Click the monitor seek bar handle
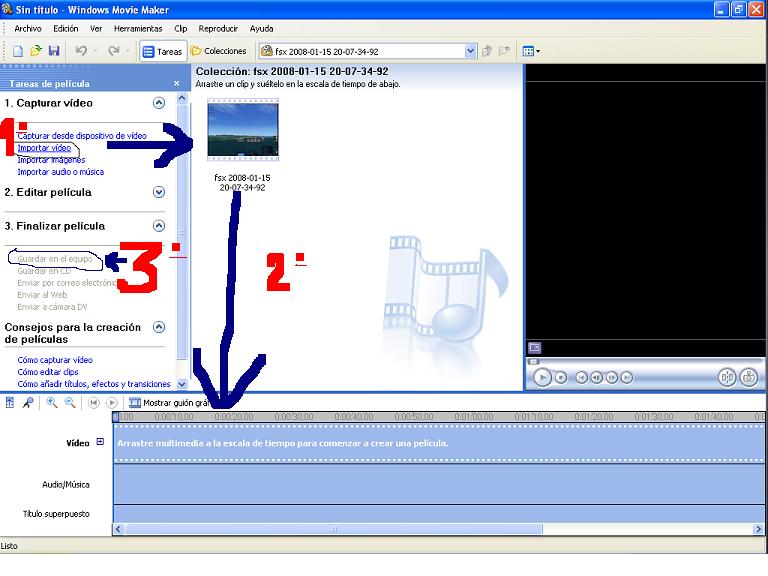The width and height of the screenshot is (768, 576). (x=533, y=361)
